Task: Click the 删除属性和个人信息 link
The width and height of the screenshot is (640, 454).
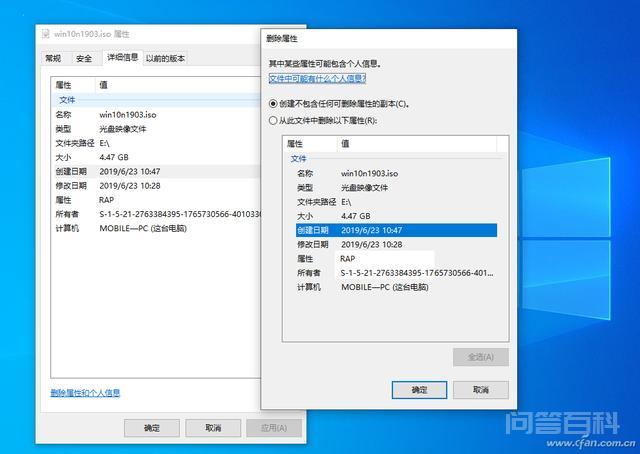Action: tap(85, 393)
